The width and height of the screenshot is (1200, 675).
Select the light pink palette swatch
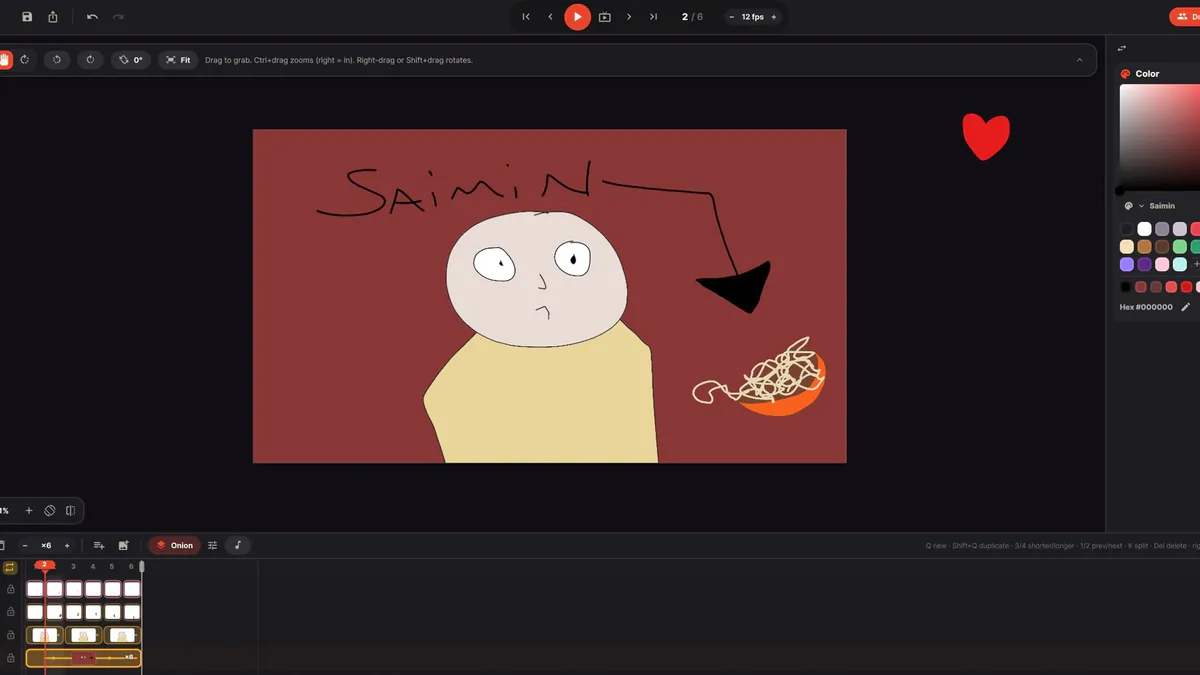[1162, 265]
